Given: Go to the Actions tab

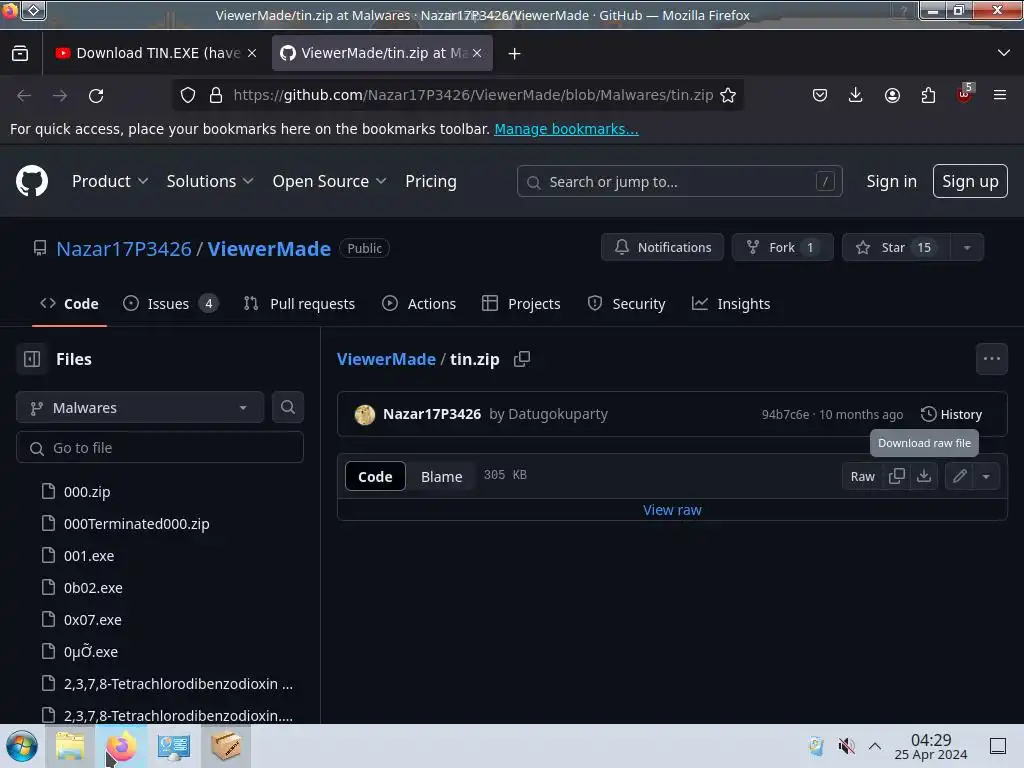Looking at the screenshot, I should coord(419,304).
